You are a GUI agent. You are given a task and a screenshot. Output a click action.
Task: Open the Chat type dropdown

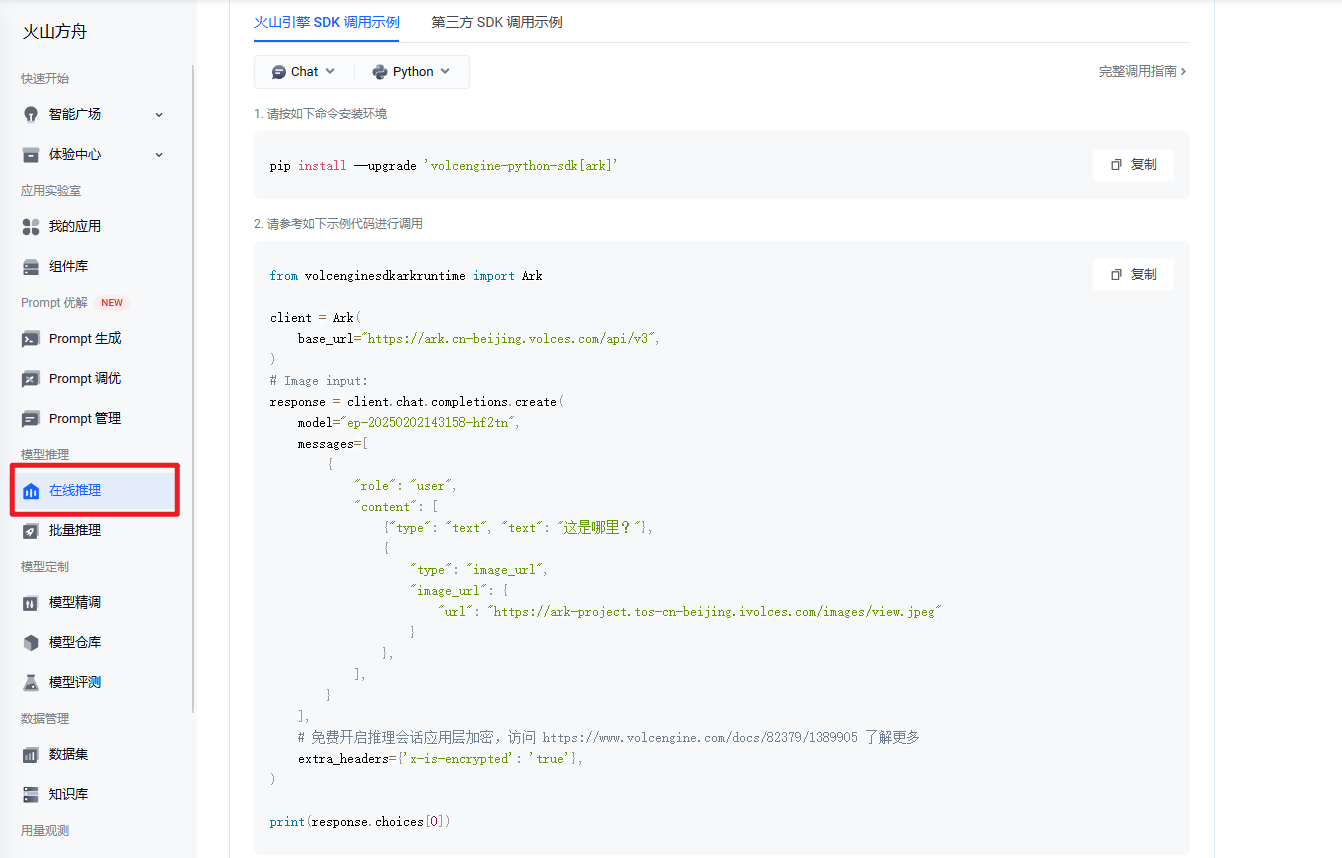(304, 72)
